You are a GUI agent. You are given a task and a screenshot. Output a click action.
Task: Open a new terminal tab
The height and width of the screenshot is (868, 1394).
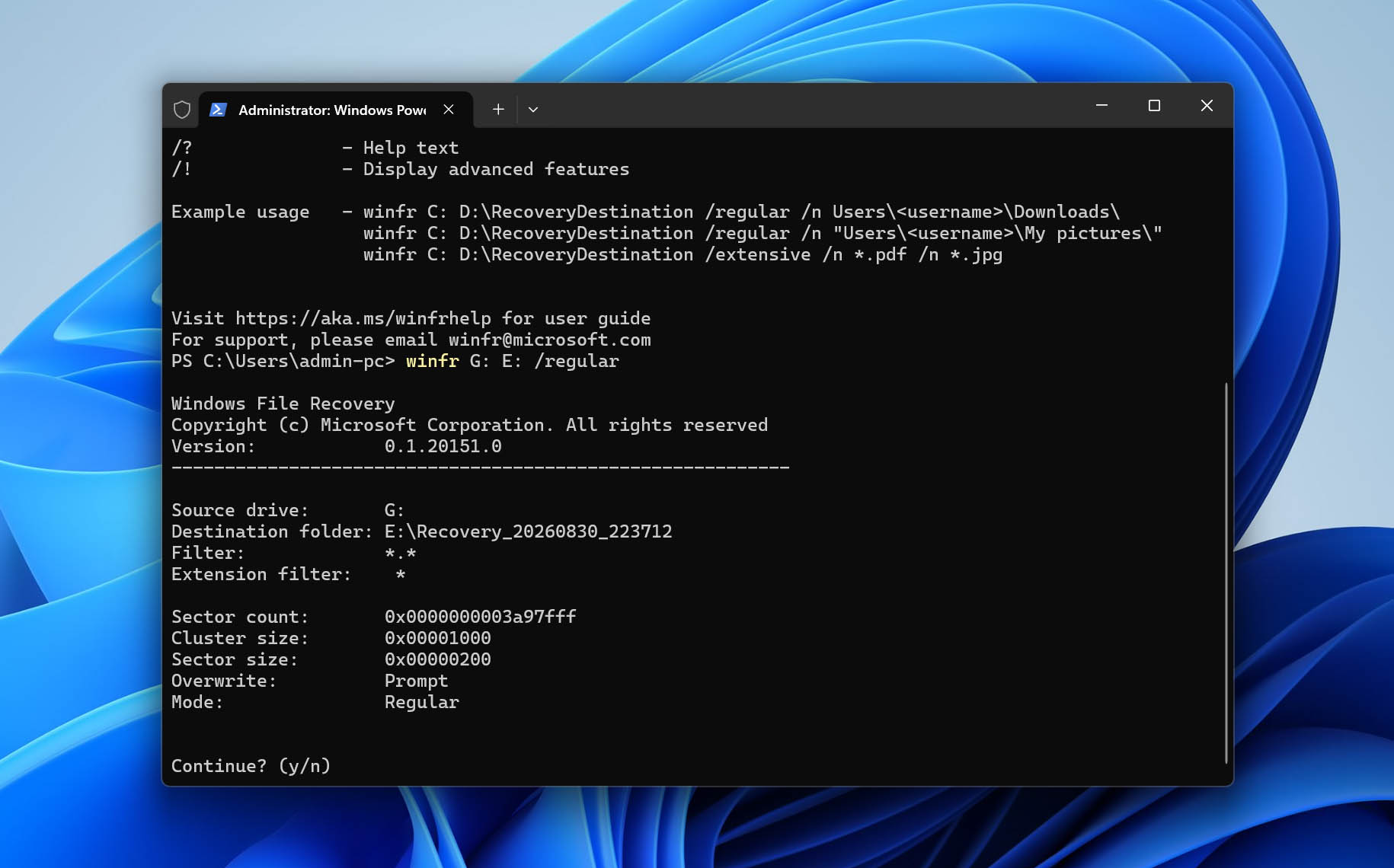[498, 110]
